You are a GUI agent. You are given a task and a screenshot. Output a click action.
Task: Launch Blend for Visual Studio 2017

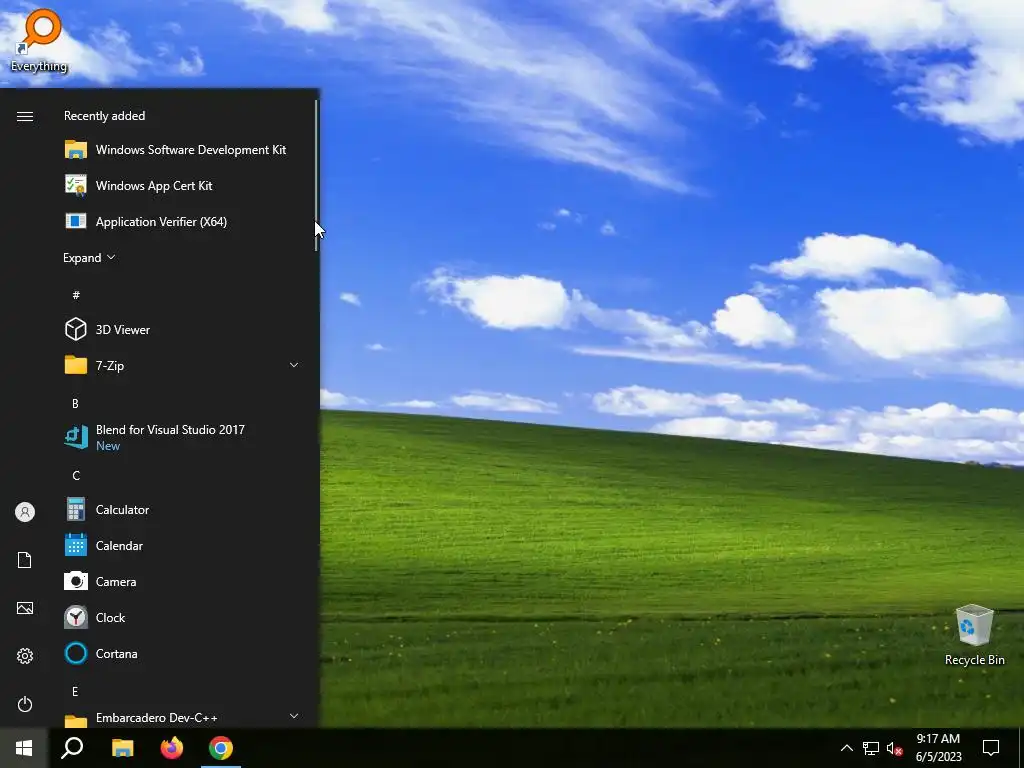(x=184, y=437)
